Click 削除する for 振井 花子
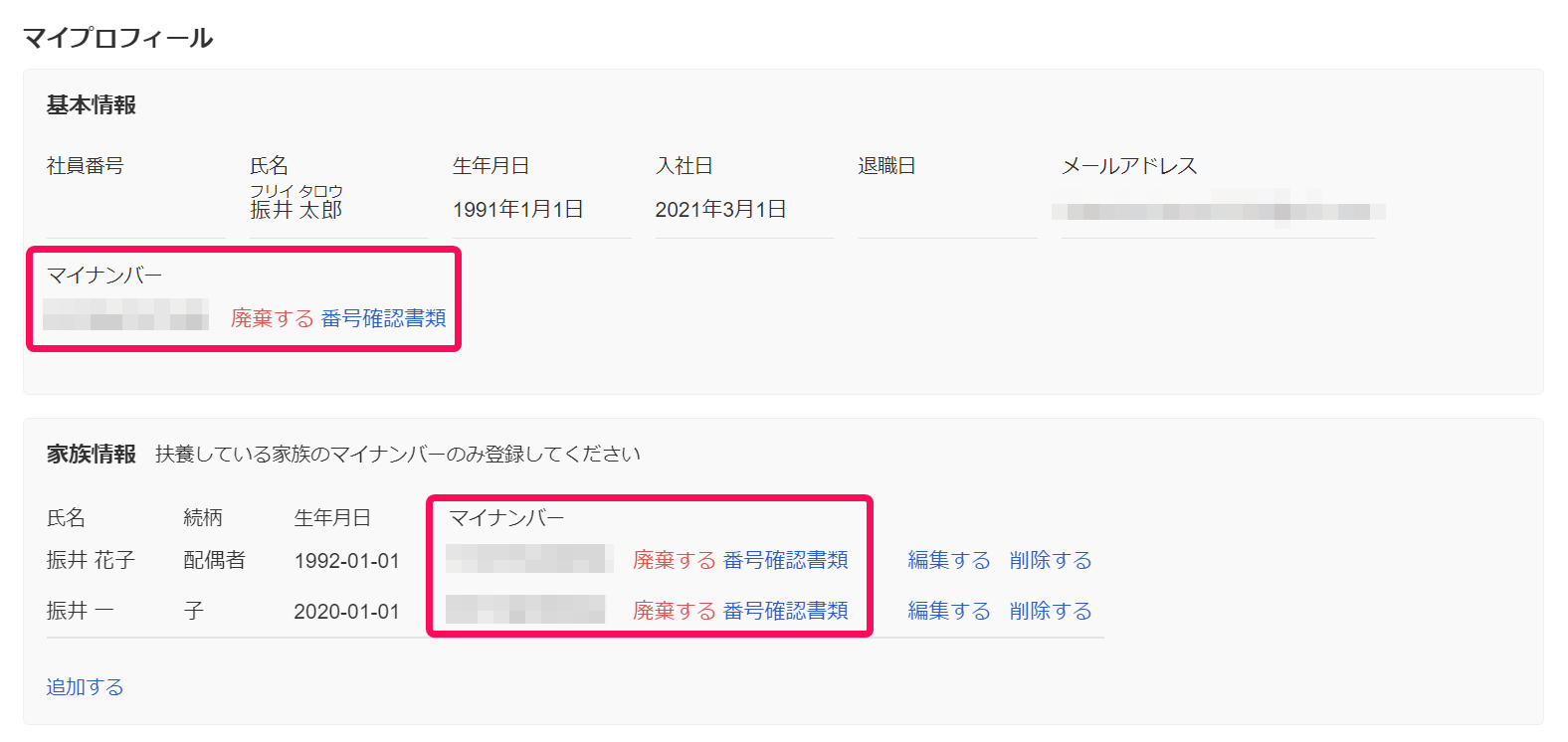 [1050, 560]
